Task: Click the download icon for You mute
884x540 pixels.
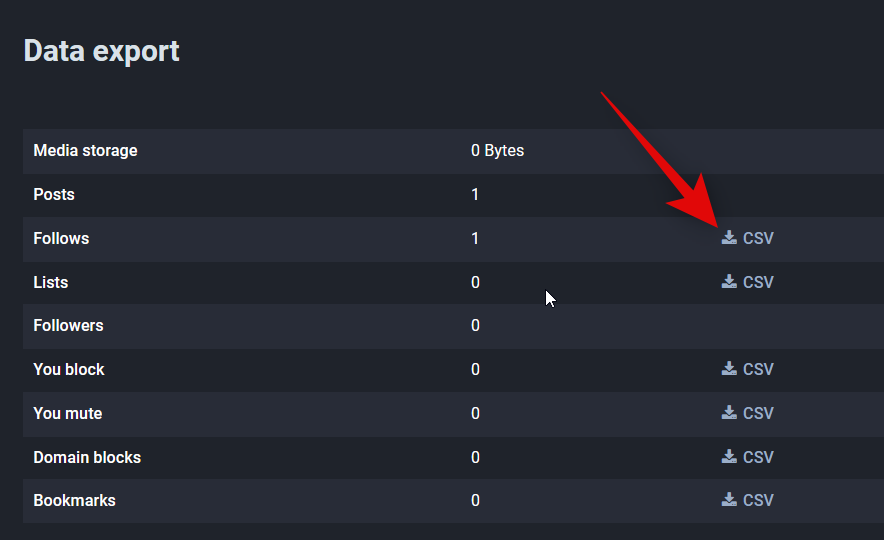Action: pyautogui.click(x=729, y=413)
